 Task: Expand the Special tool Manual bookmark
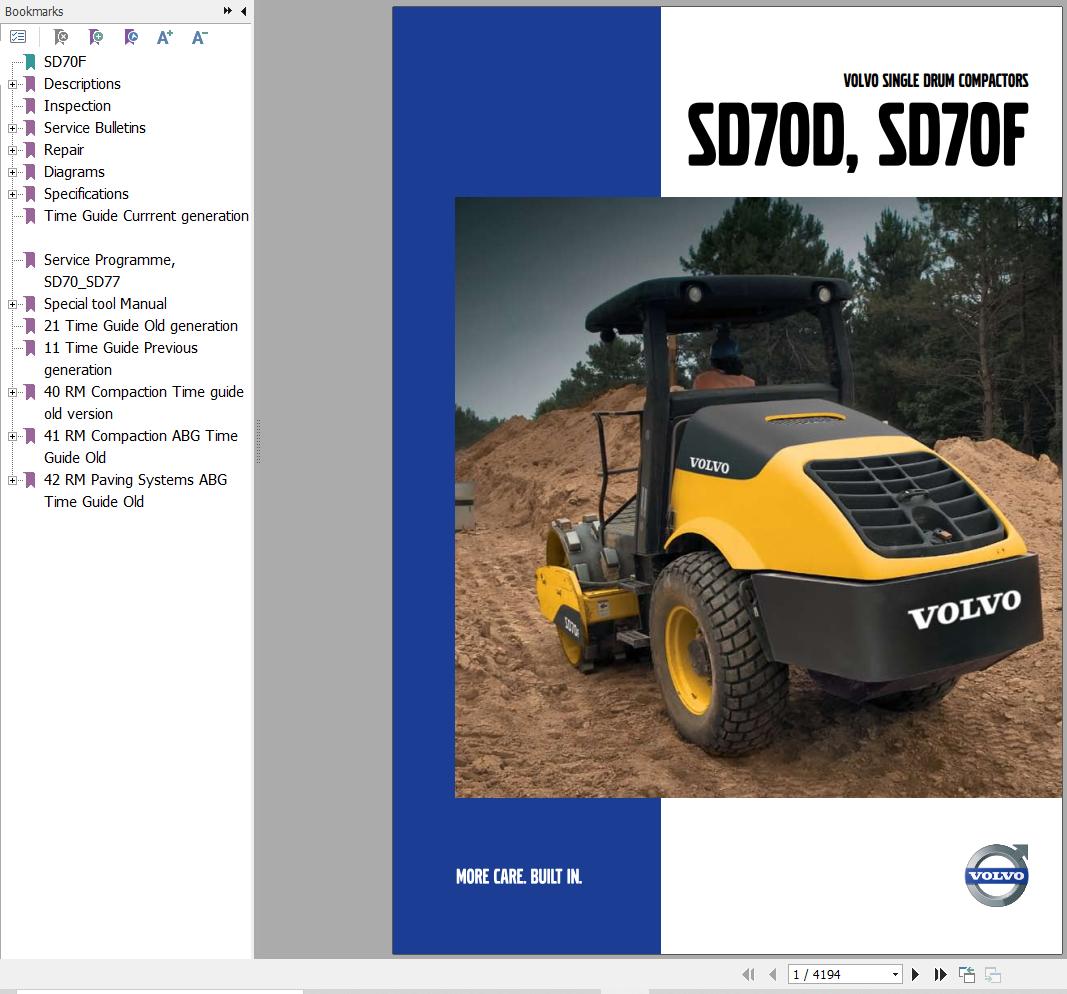coord(12,304)
